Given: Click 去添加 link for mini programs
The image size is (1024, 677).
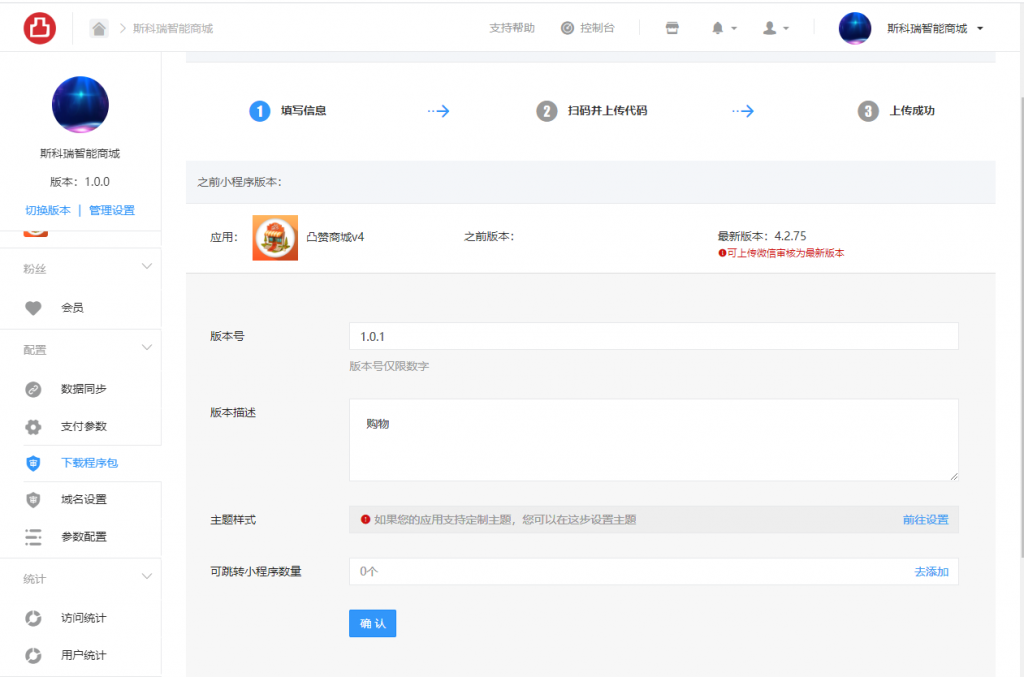Looking at the screenshot, I should click(x=931, y=571).
